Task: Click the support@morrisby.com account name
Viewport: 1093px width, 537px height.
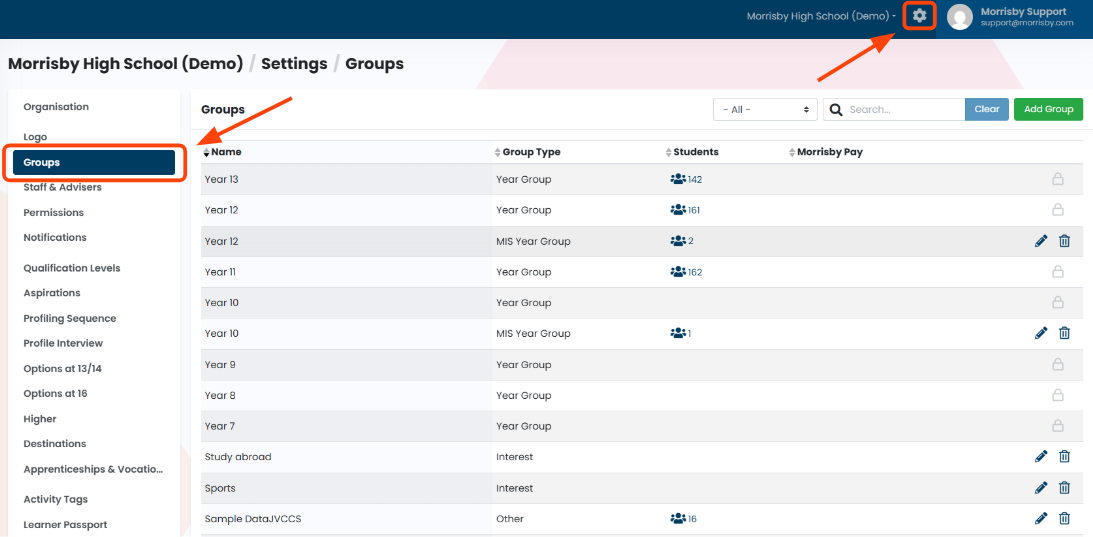Action: (x=1027, y=23)
